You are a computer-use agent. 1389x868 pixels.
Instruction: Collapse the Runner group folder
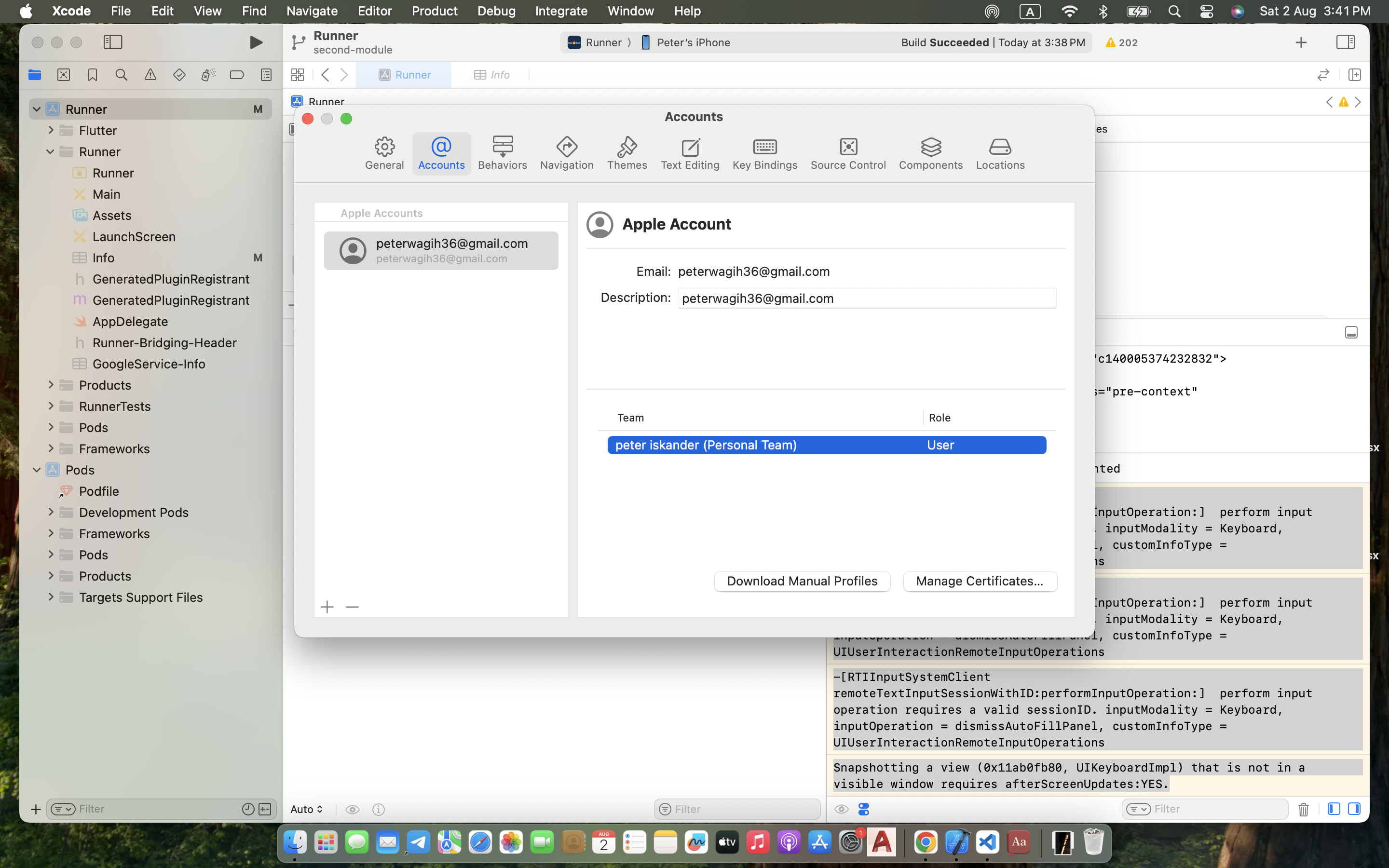pos(51,151)
